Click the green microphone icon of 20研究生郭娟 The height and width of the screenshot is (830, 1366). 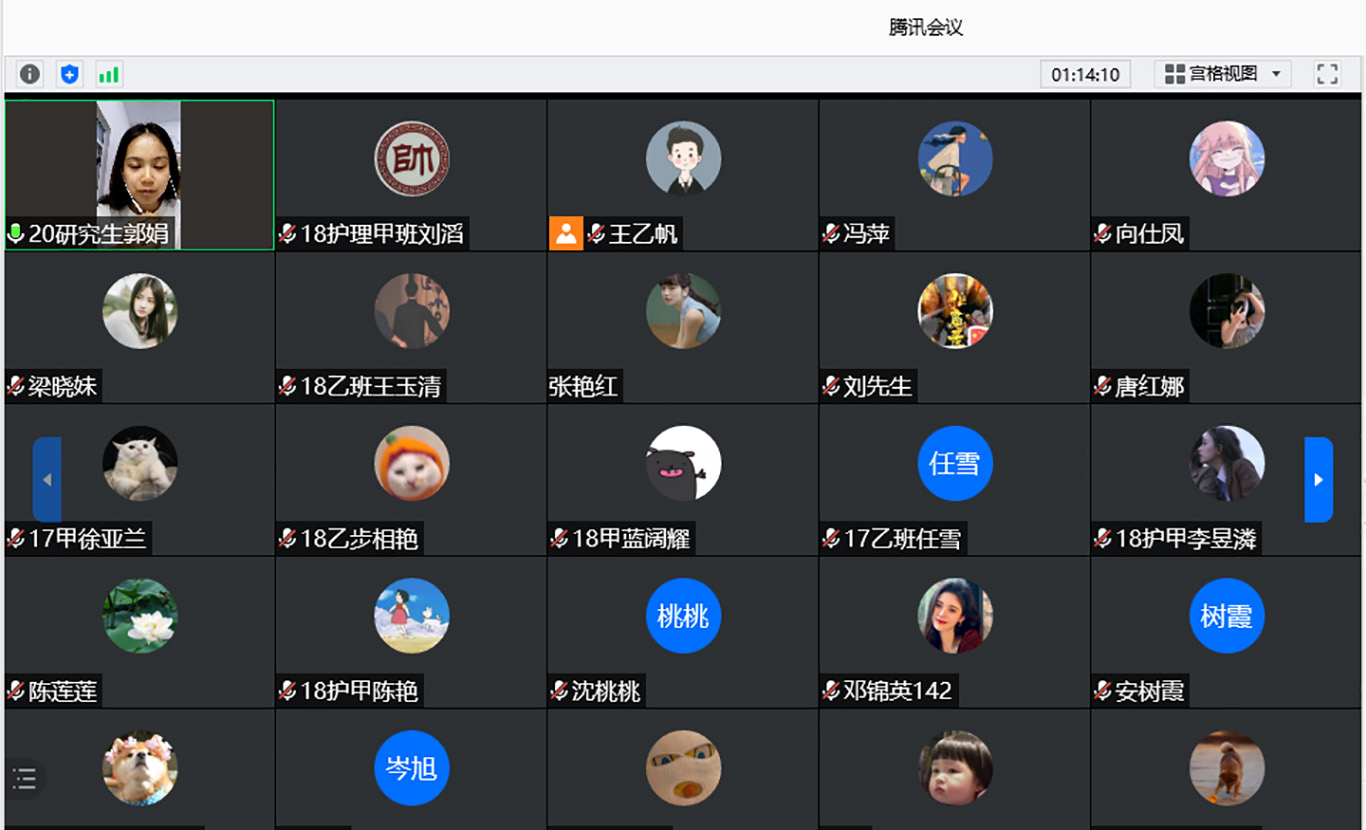(16, 234)
